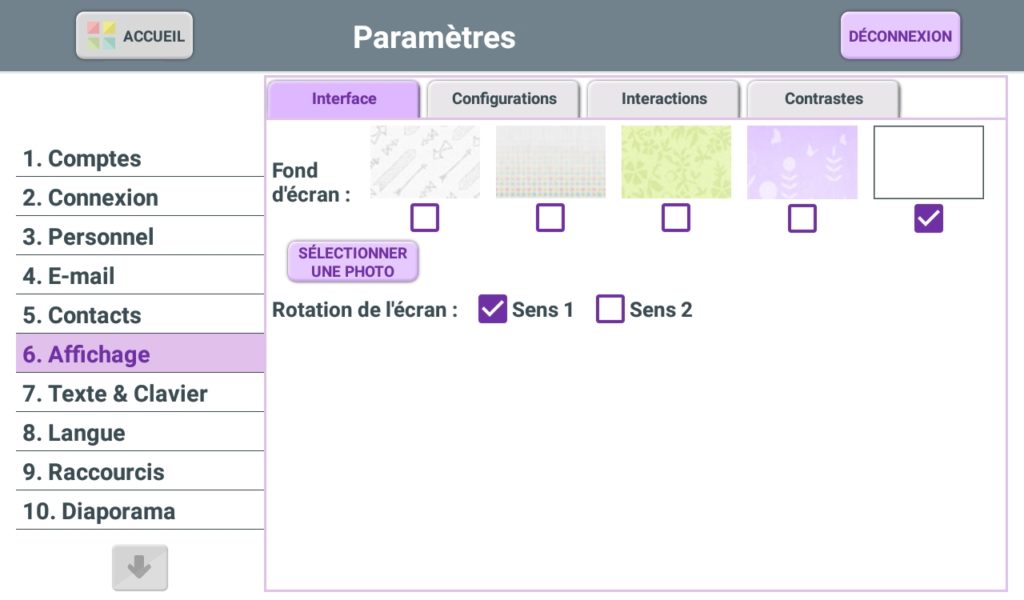Viewport: 1024px width, 600px height.
Task: Select the pastel dots wallpaper thumbnail
Action: click(x=550, y=162)
